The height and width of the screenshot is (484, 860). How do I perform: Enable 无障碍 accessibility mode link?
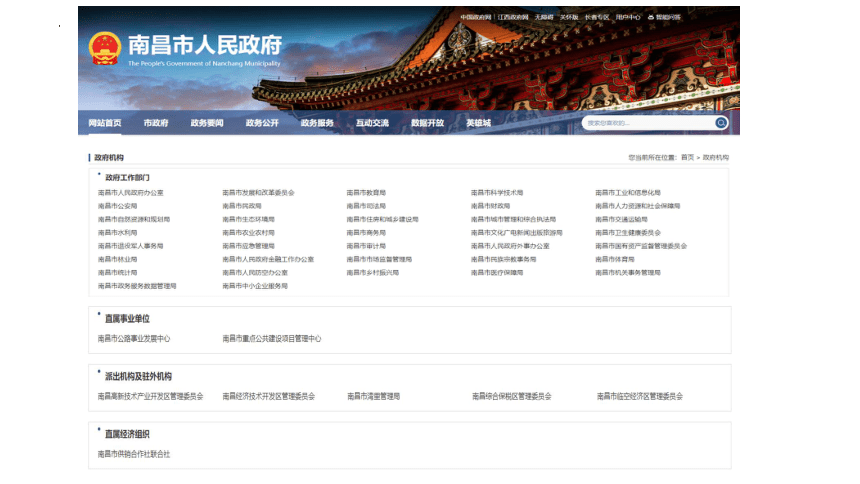(x=544, y=18)
